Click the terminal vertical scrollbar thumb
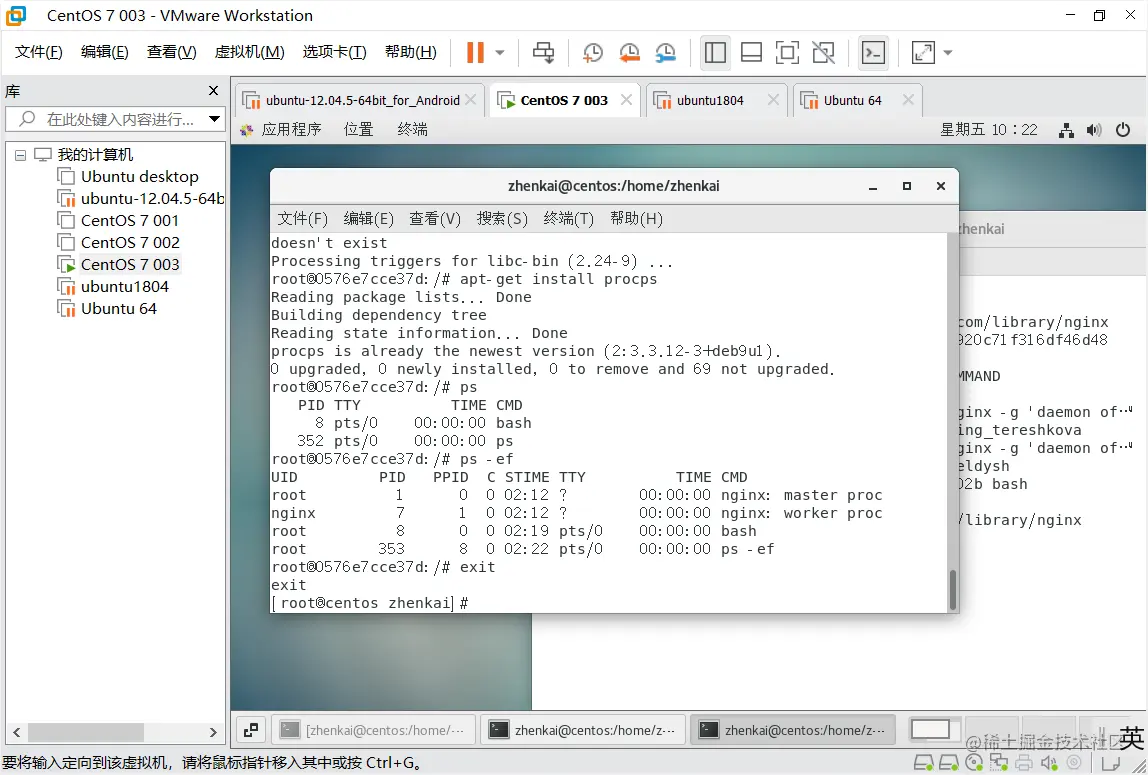The width and height of the screenshot is (1148, 775). pyautogui.click(x=953, y=589)
